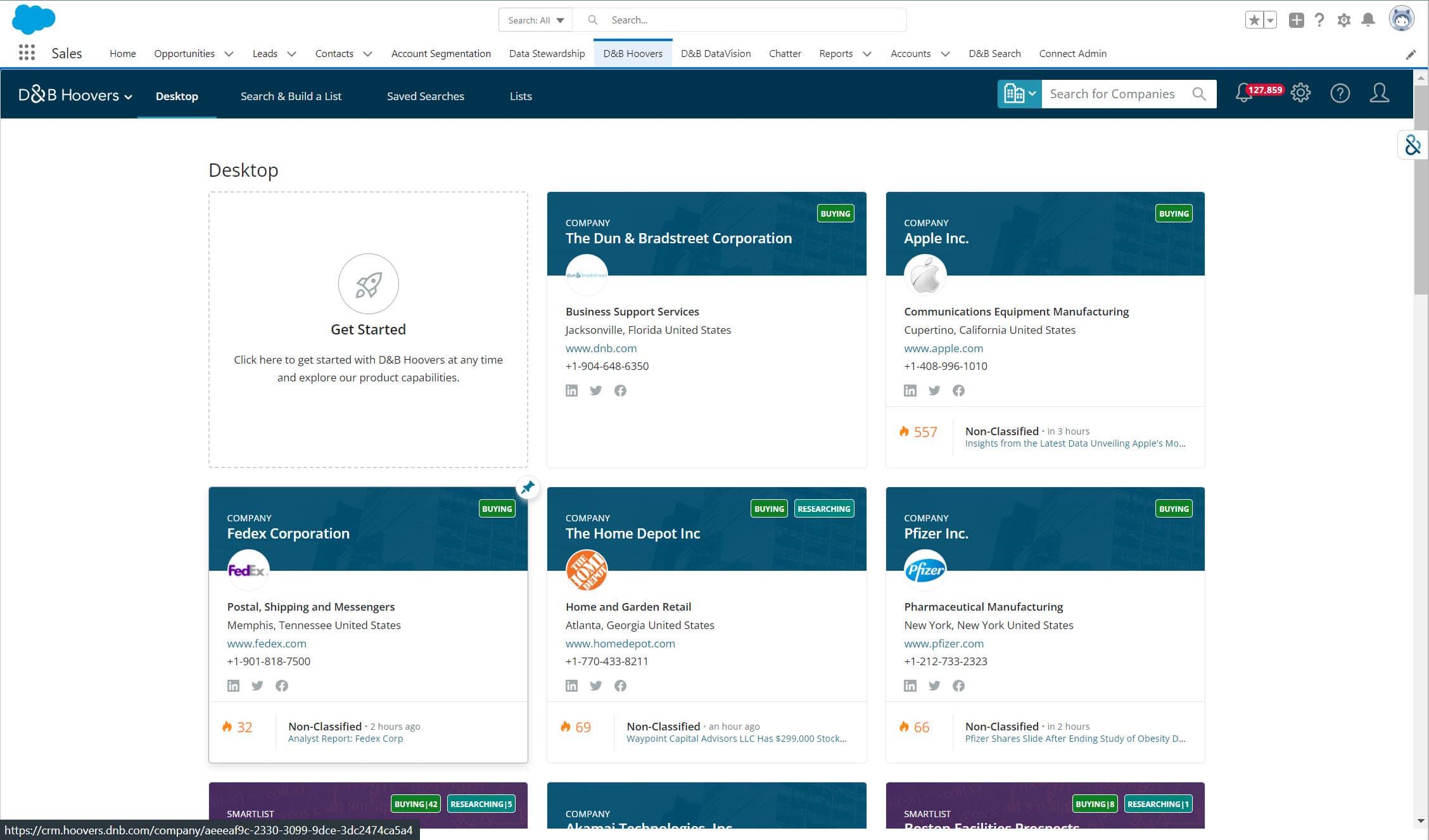Screen dimensions: 1429x840
Task: Open Apple Inc. Facebook icon
Action: (x=958, y=390)
